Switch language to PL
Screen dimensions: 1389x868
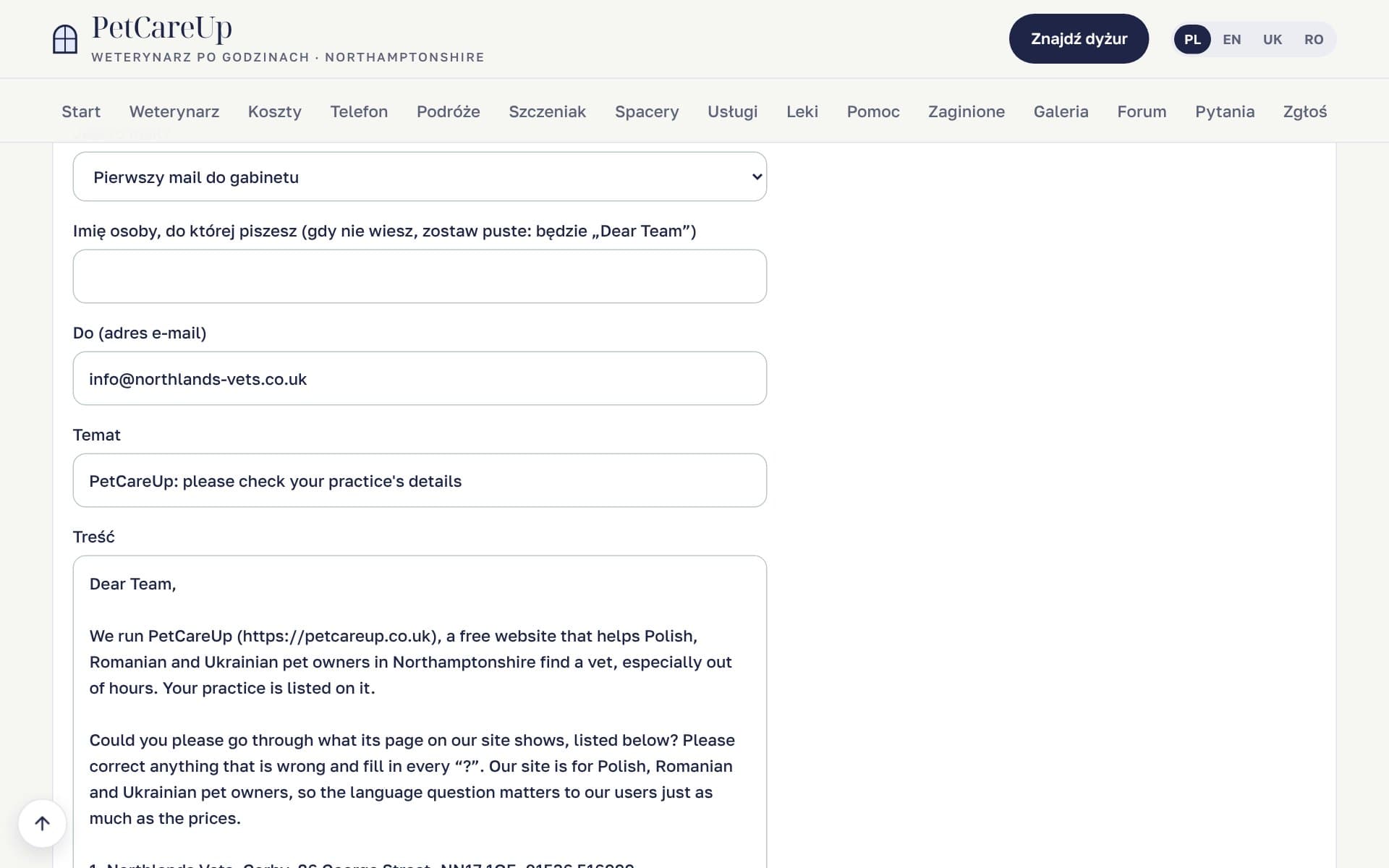coord(1192,39)
